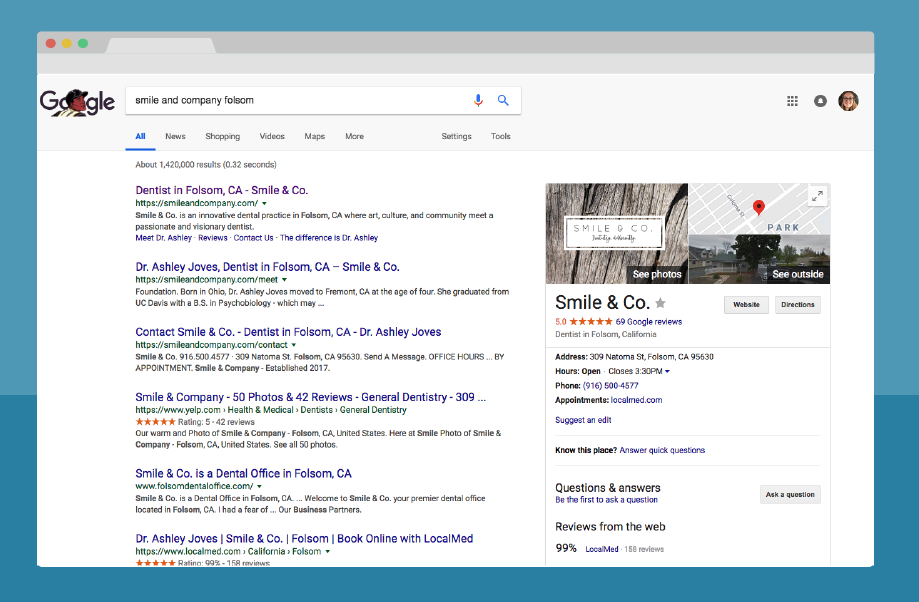Viewport: 919px width, 602px height.
Task: Switch to the Shopping tab
Action: [223, 136]
